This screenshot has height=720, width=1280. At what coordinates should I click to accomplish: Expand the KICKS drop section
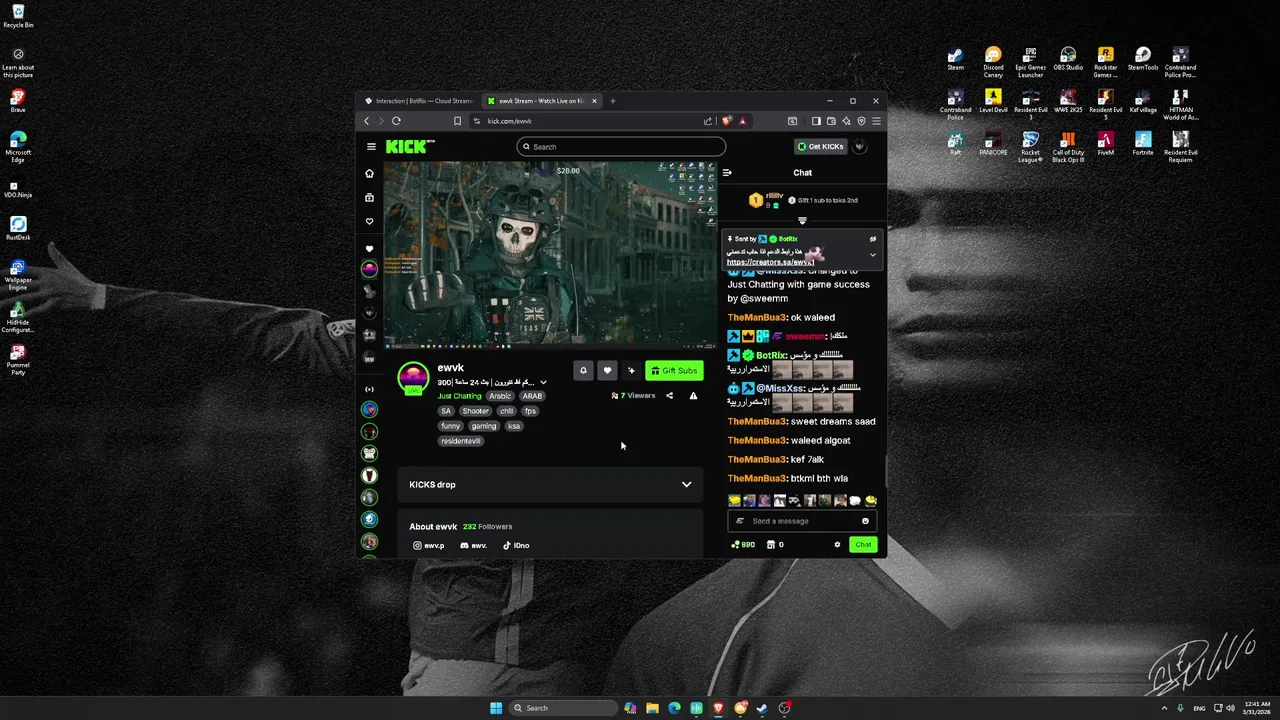[x=550, y=484]
